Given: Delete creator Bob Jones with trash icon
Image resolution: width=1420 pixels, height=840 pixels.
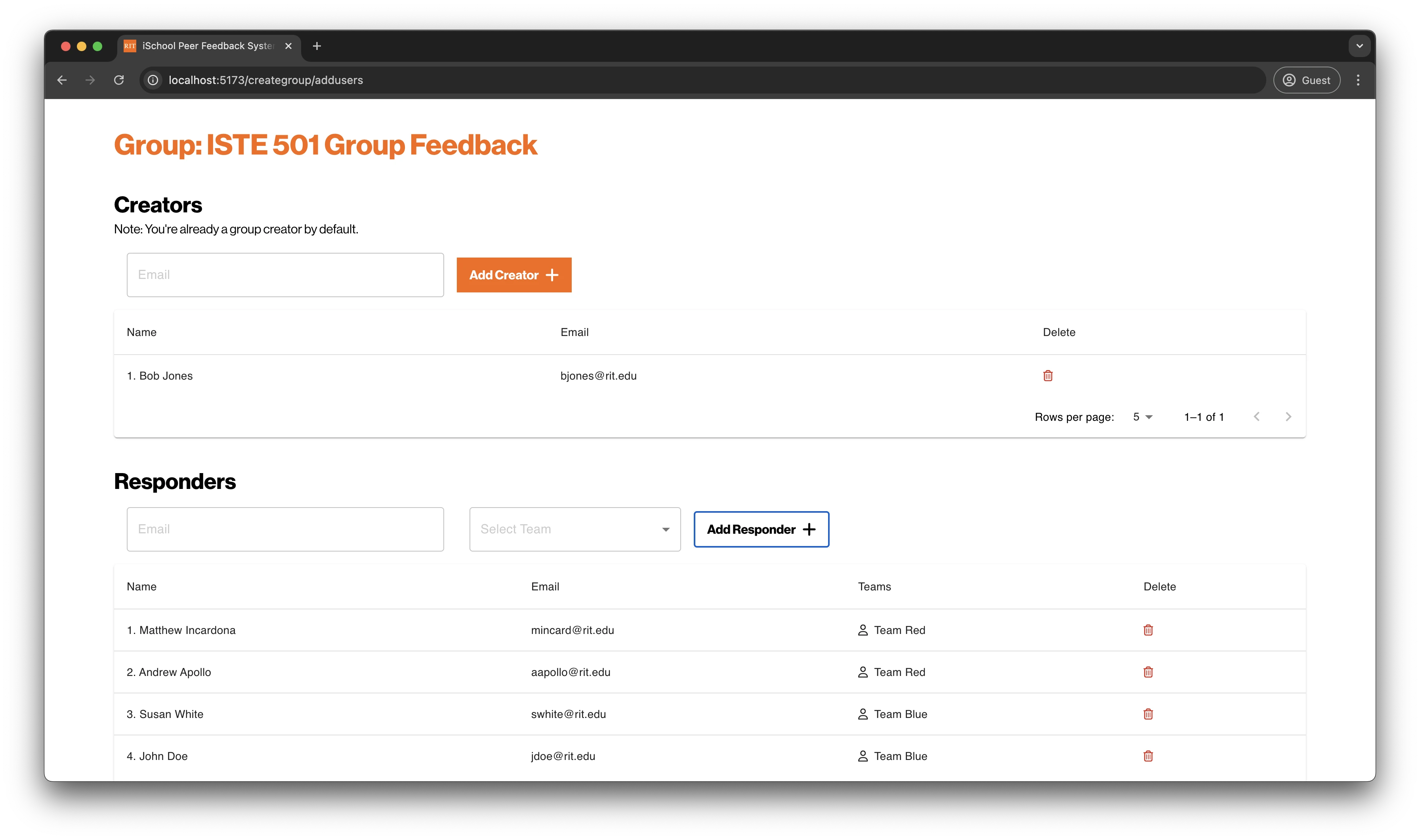Looking at the screenshot, I should (x=1048, y=376).
